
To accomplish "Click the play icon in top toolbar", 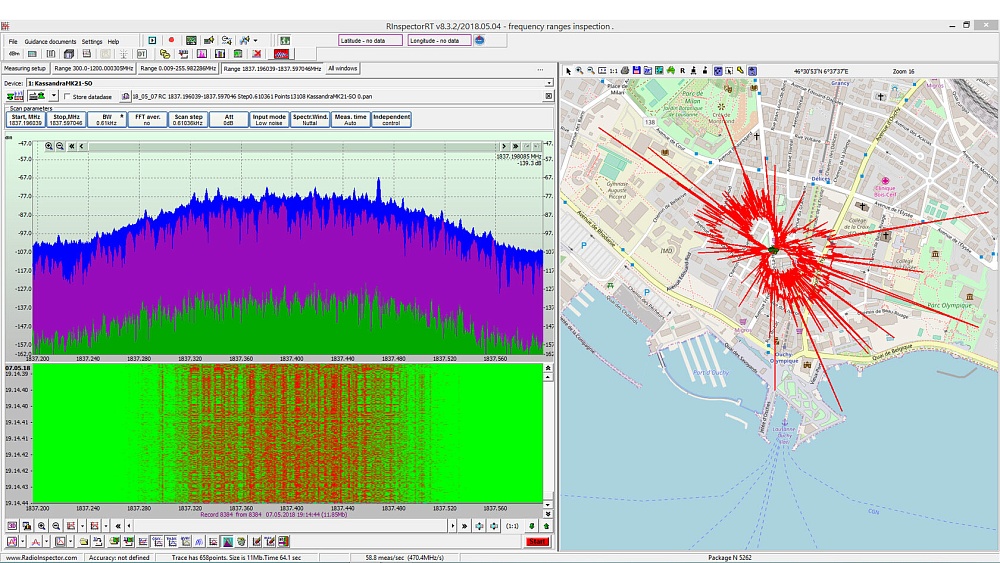I will coord(152,41).
